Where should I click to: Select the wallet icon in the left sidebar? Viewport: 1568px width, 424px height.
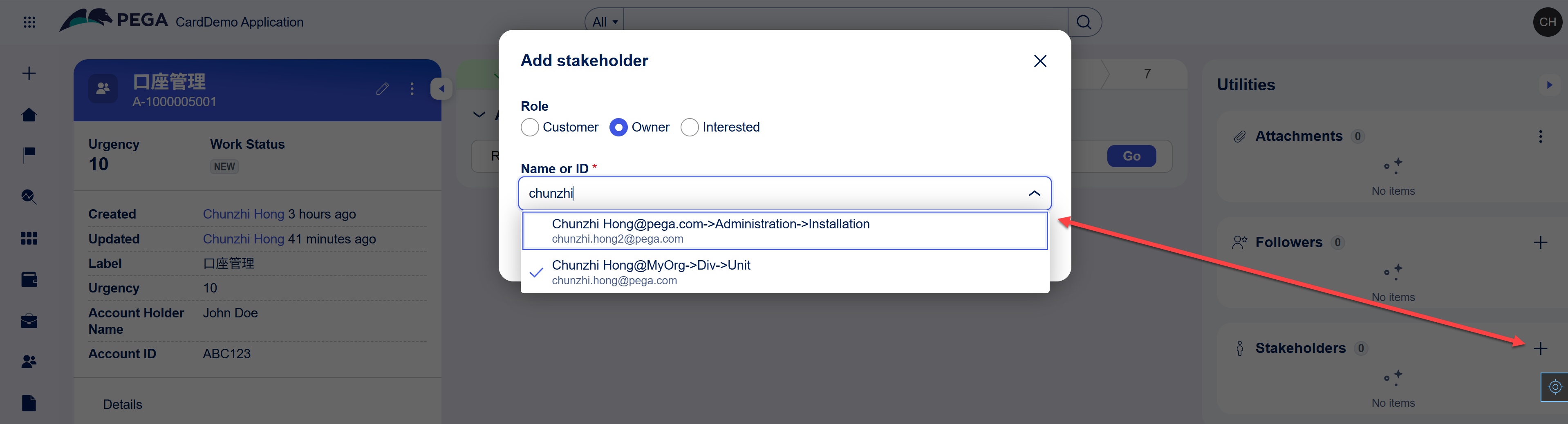[x=29, y=279]
